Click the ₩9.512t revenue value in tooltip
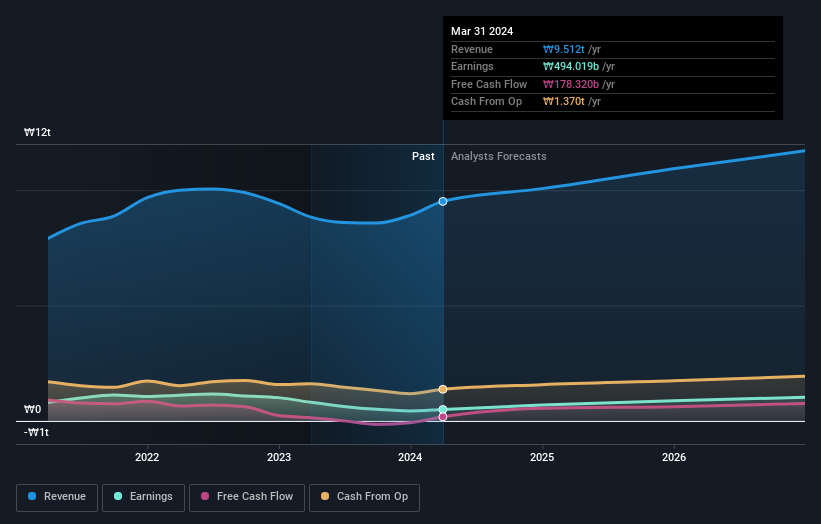 point(564,49)
